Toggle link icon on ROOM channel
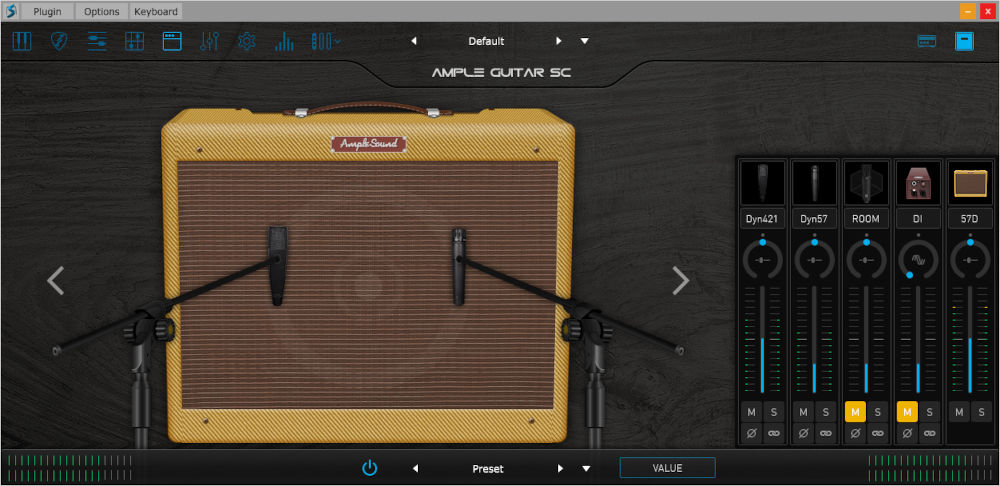The width and height of the screenshot is (1000, 486). click(x=878, y=433)
